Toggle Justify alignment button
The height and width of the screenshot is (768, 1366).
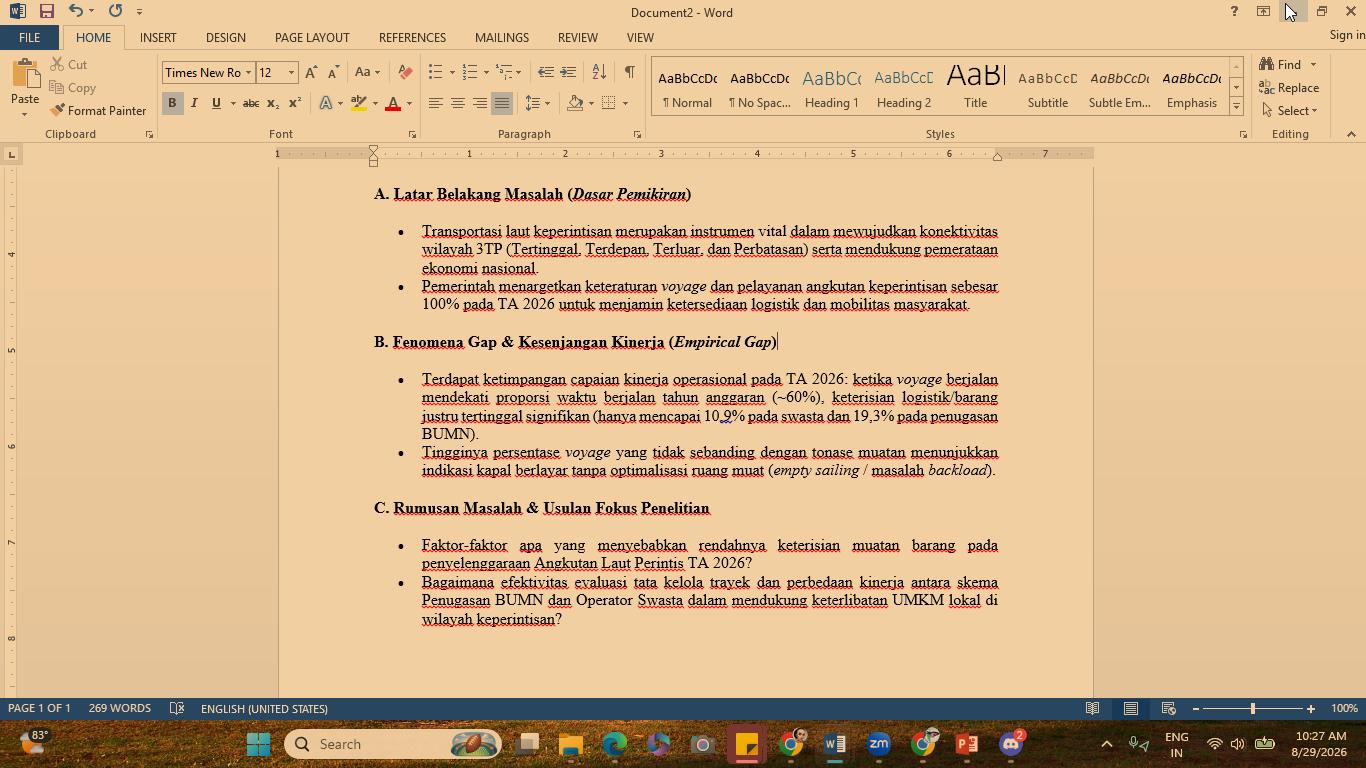pos(502,103)
